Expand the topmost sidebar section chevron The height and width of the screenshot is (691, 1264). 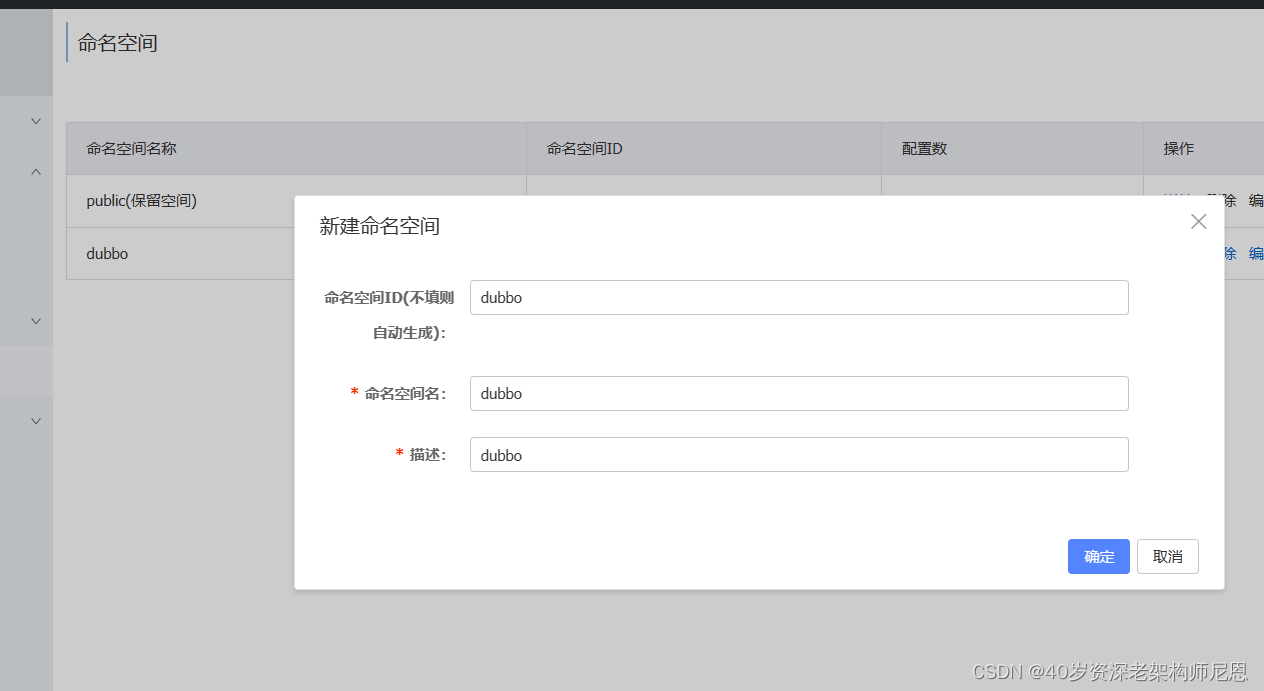click(x=36, y=121)
